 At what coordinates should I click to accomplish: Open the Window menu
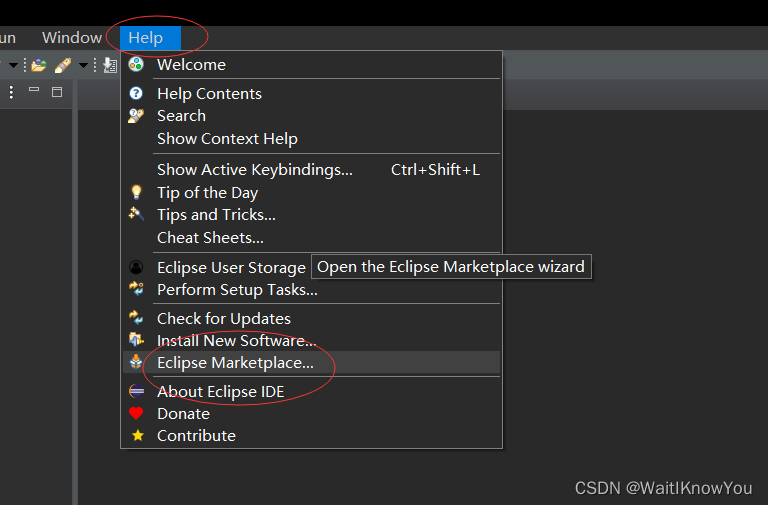pos(72,38)
